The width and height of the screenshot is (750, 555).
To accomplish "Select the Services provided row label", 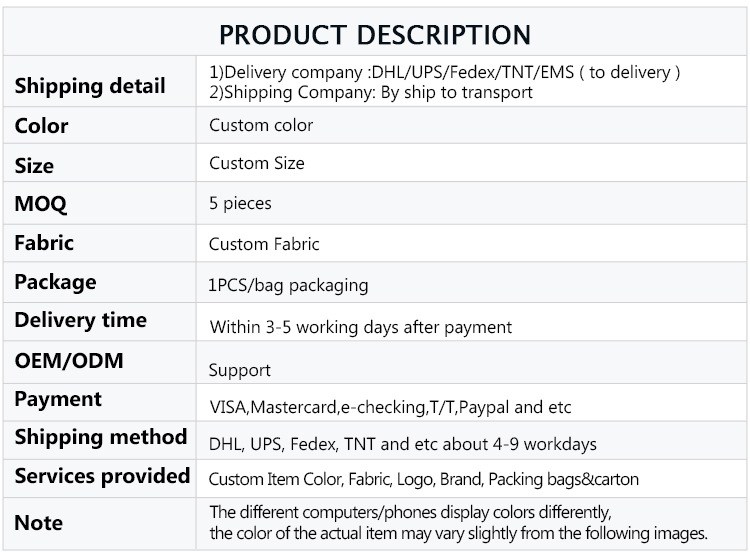I will [x=102, y=475].
